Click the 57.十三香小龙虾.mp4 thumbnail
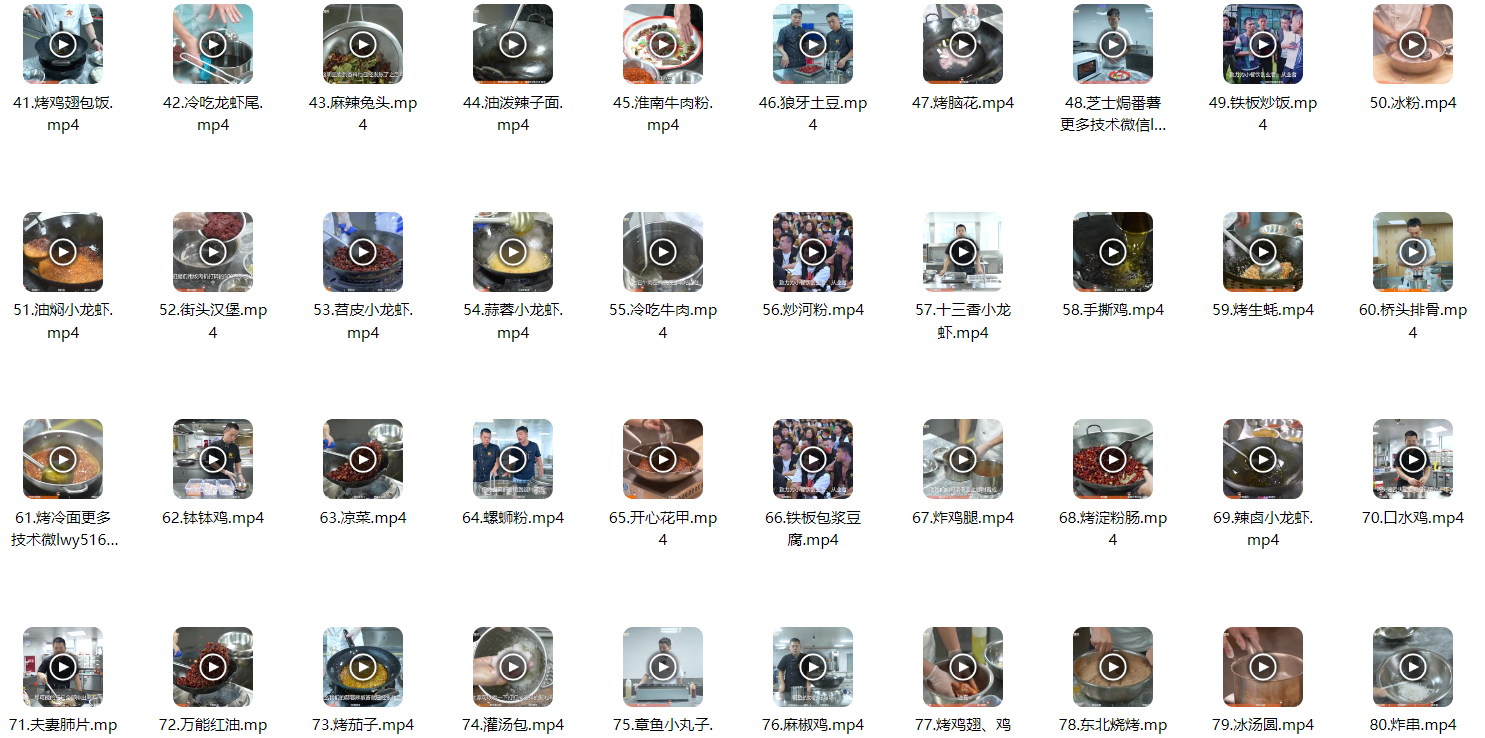Screen dimensions: 1485x738 [963, 252]
